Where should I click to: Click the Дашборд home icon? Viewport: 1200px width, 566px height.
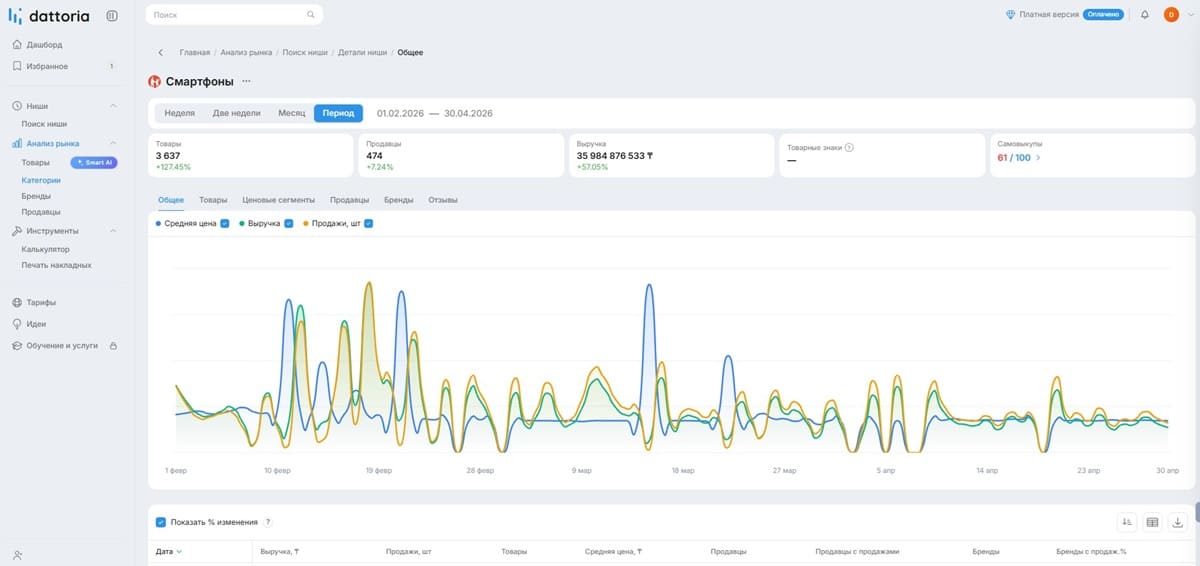click(17, 45)
